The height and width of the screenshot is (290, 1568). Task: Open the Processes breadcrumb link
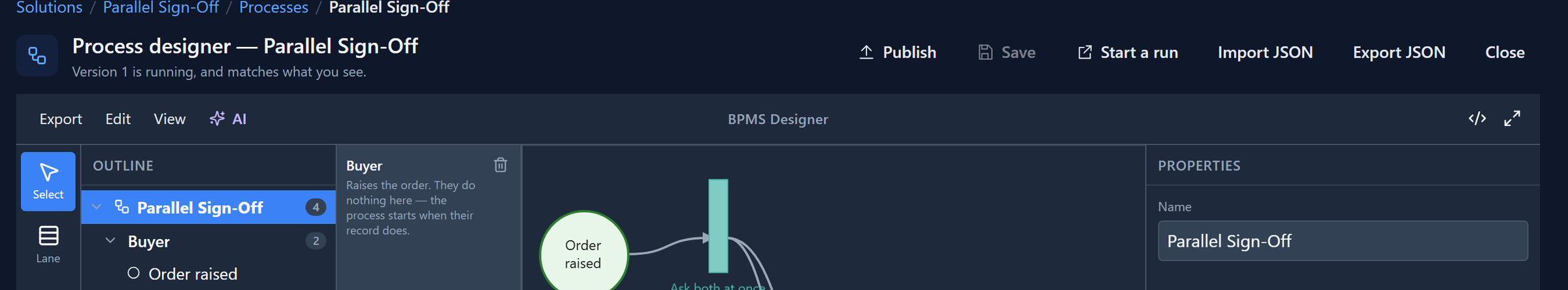click(274, 8)
